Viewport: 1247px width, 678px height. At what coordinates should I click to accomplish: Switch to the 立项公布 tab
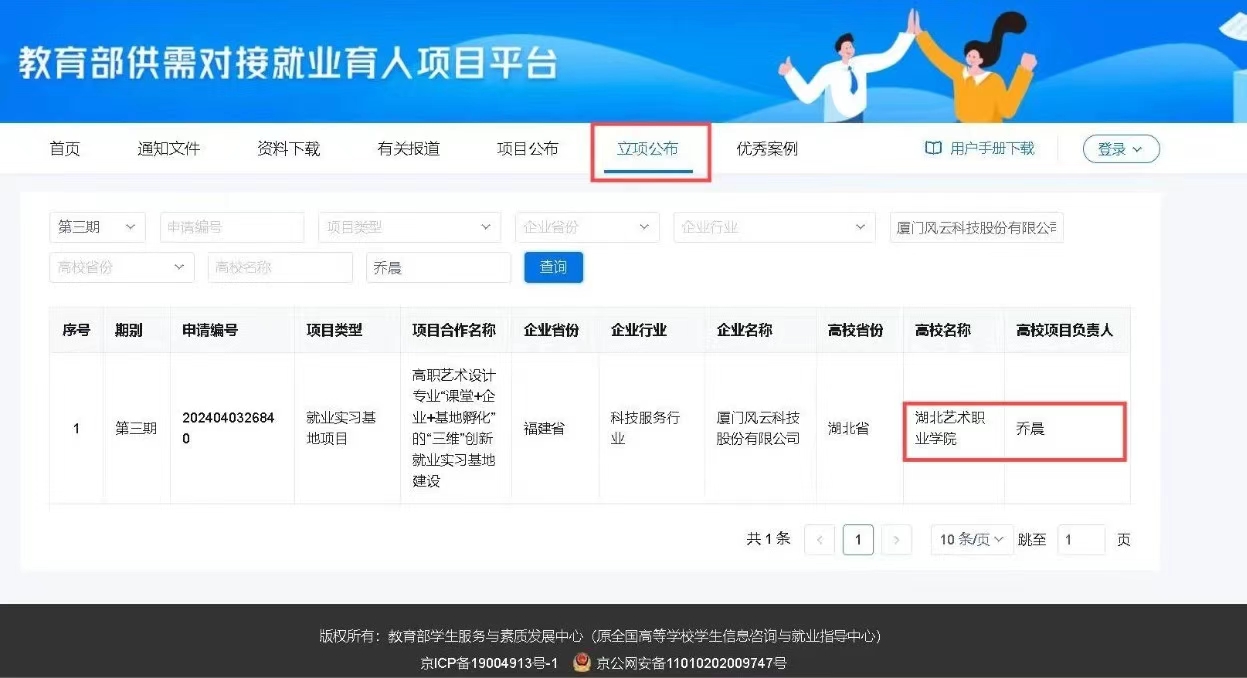coord(648,149)
